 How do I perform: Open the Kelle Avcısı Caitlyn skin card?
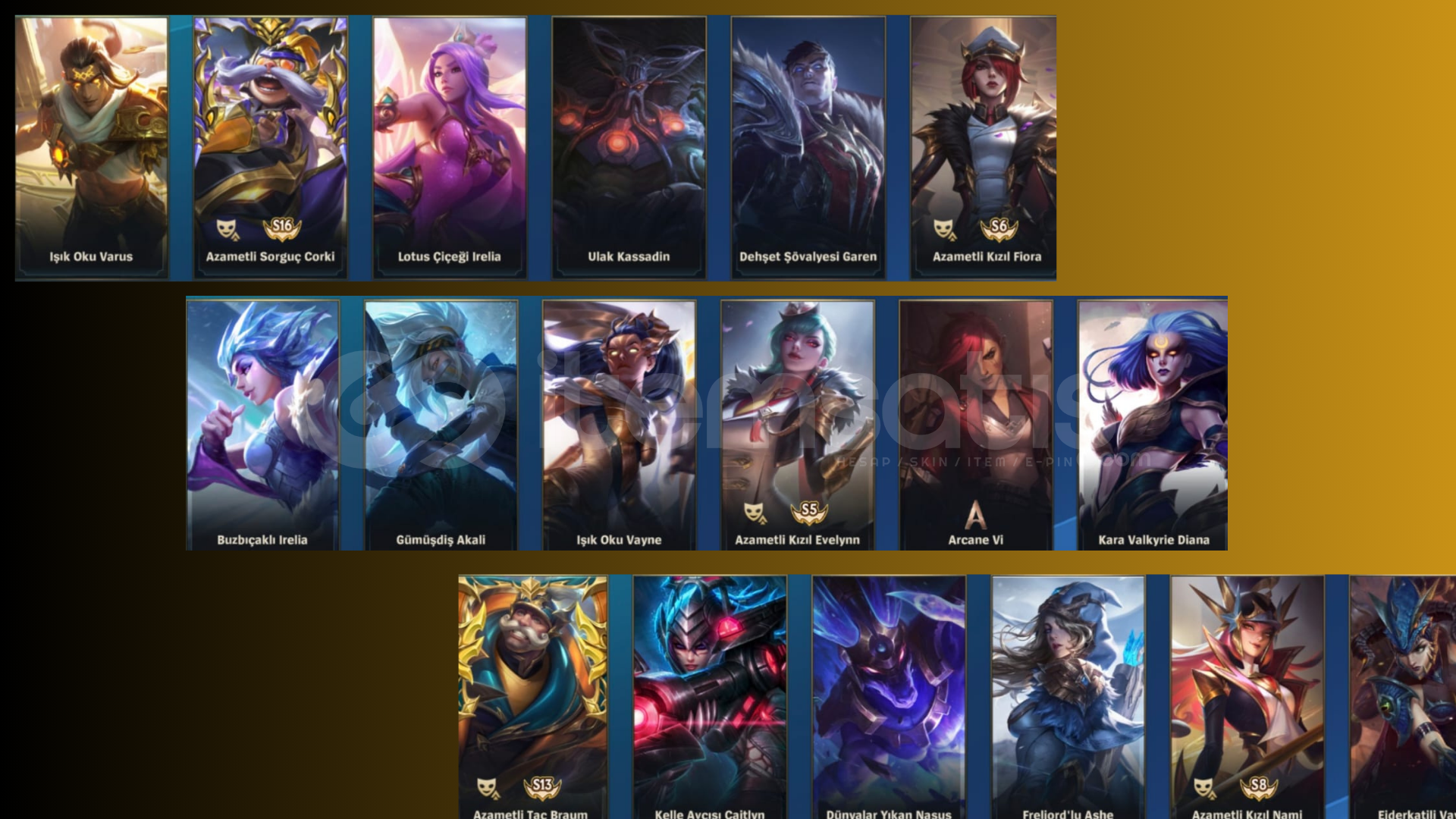point(710,698)
